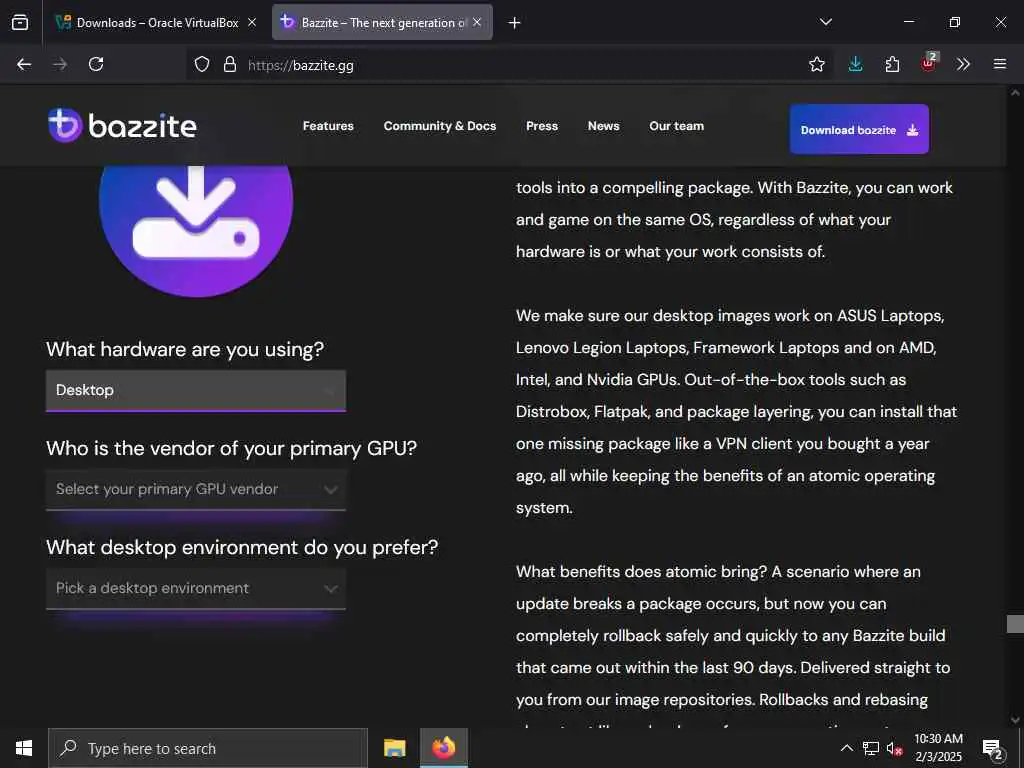The image size is (1024, 768).
Task: Click the Who is the vendor question text
Action: (231, 449)
